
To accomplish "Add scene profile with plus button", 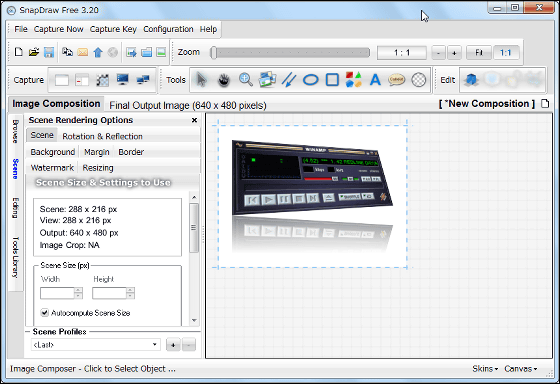I will 173,345.
